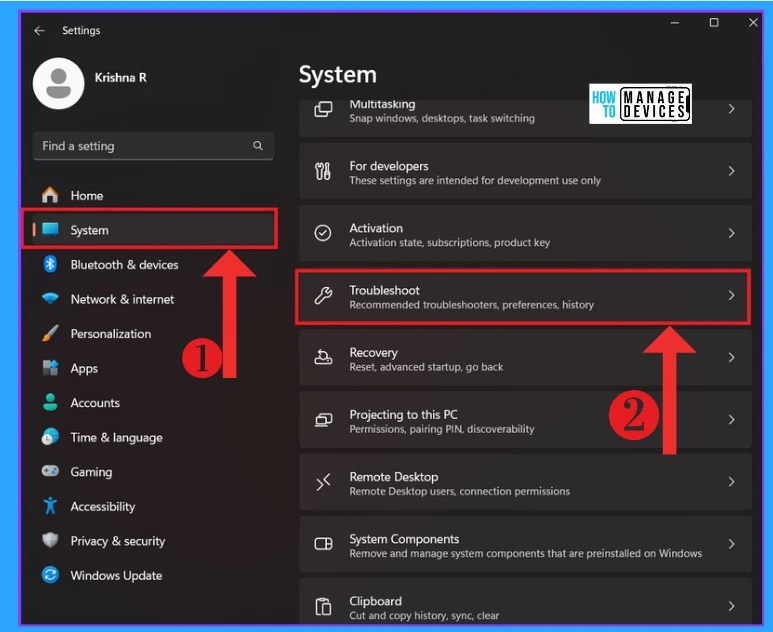Image resolution: width=773 pixels, height=632 pixels.
Task: Click 'Reset, advanced startup, go back' text
Action: coord(426,367)
